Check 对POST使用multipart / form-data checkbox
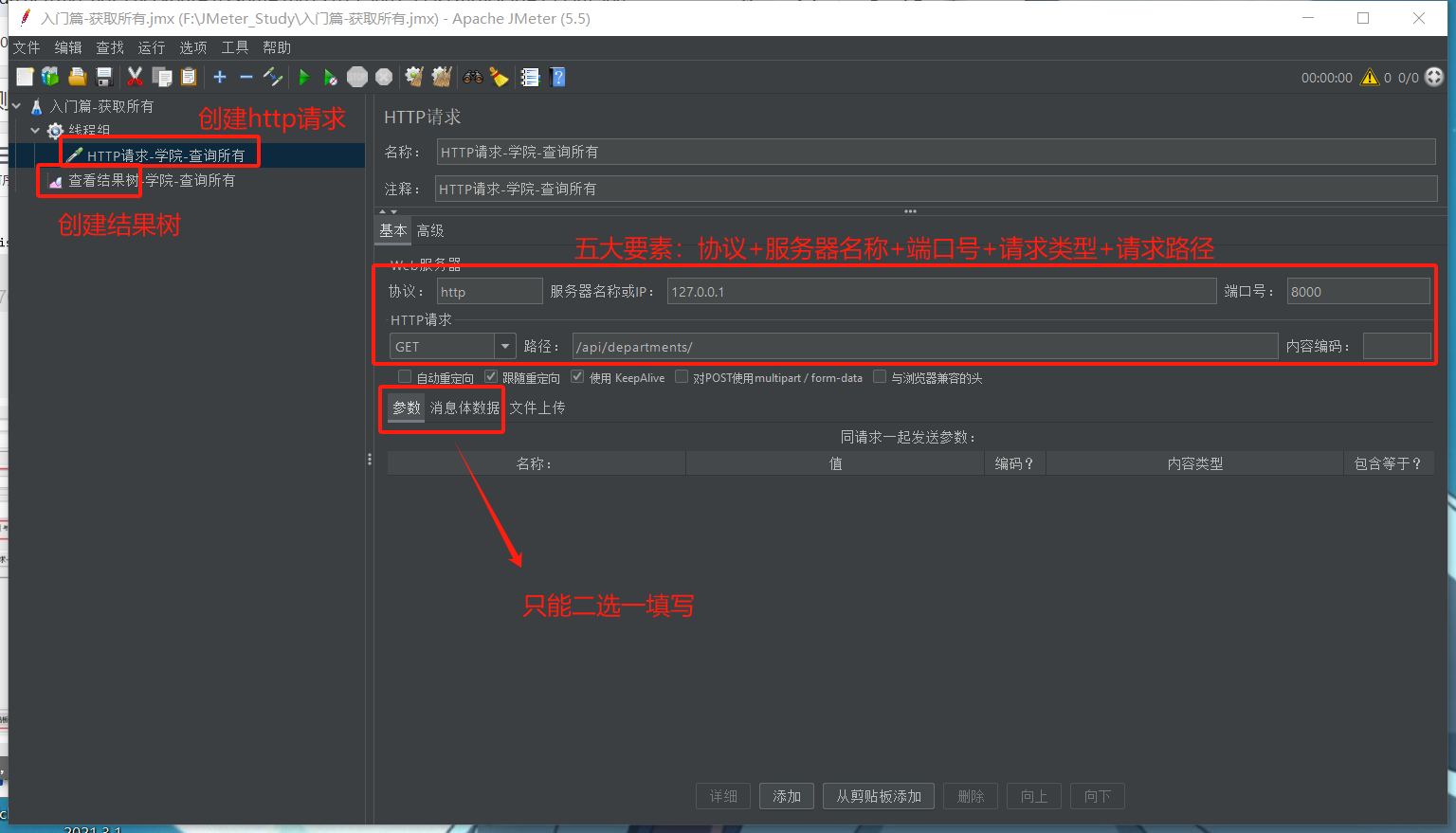This screenshot has height=833, width=1456. (x=682, y=377)
